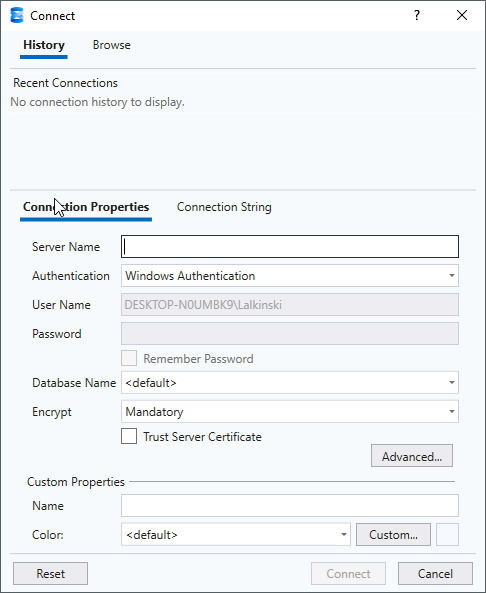Switch to the Browse tab
The image size is (486, 593).
pos(112,45)
